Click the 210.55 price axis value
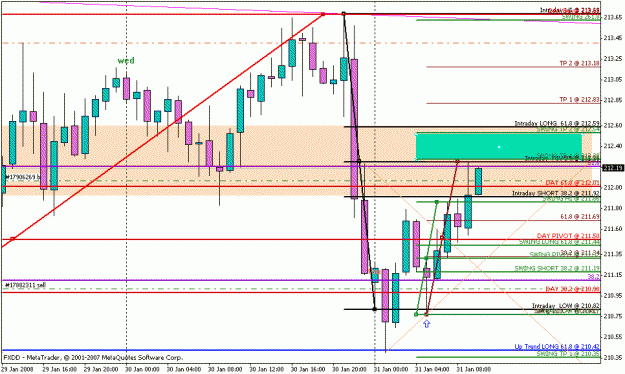Viewport: 625px width, 374px height. pos(613,337)
